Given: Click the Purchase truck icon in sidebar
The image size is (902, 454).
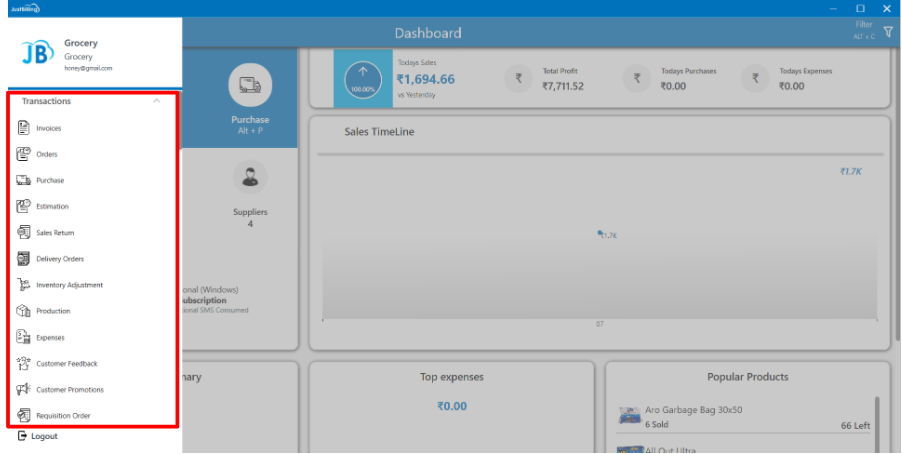Looking at the screenshot, I should (24, 180).
